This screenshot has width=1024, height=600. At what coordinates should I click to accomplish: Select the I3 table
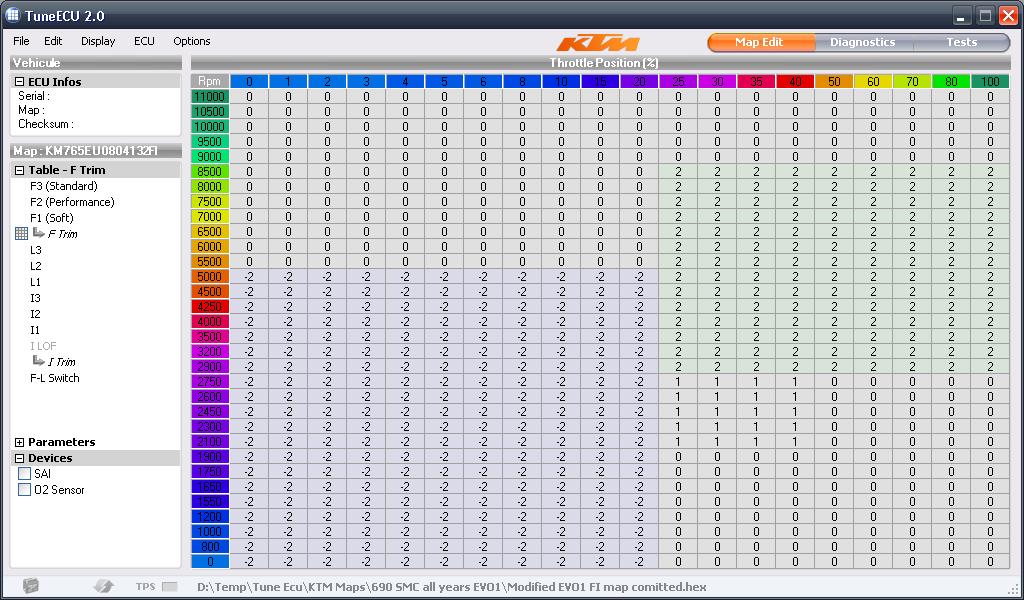tap(35, 298)
